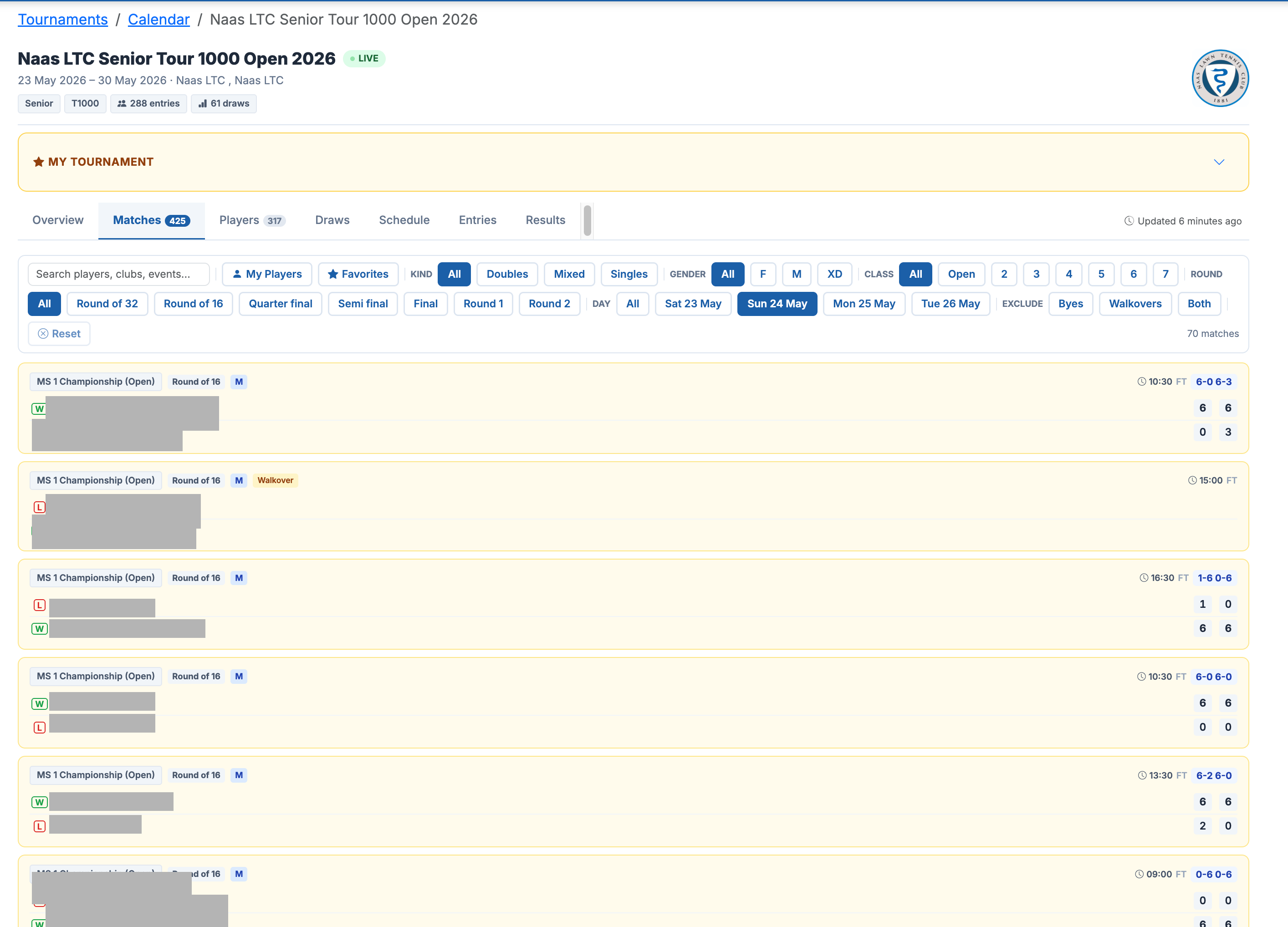
Task: Choose class 7 filter
Action: point(1165,274)
